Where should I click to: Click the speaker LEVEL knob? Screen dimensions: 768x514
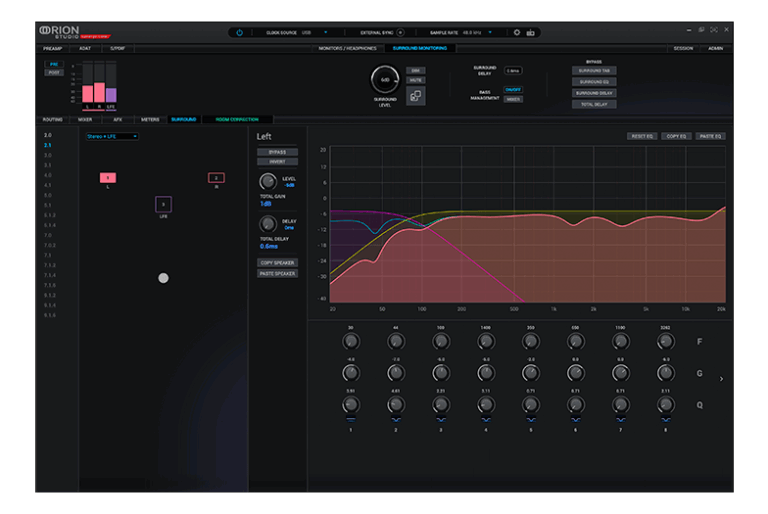tap(267, 181)
